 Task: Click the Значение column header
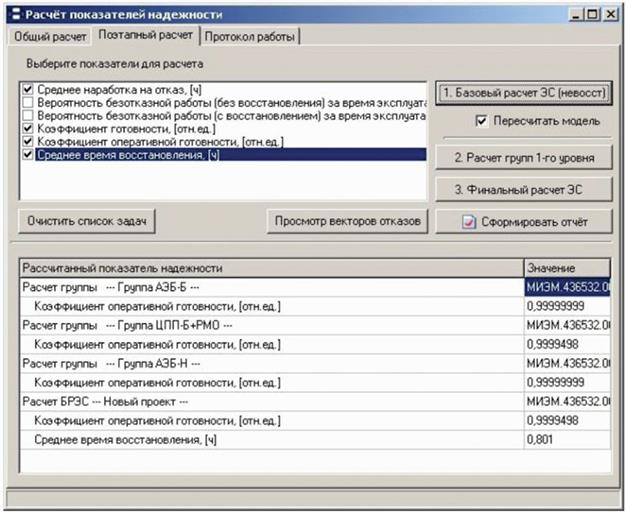[x=567, y=268]
